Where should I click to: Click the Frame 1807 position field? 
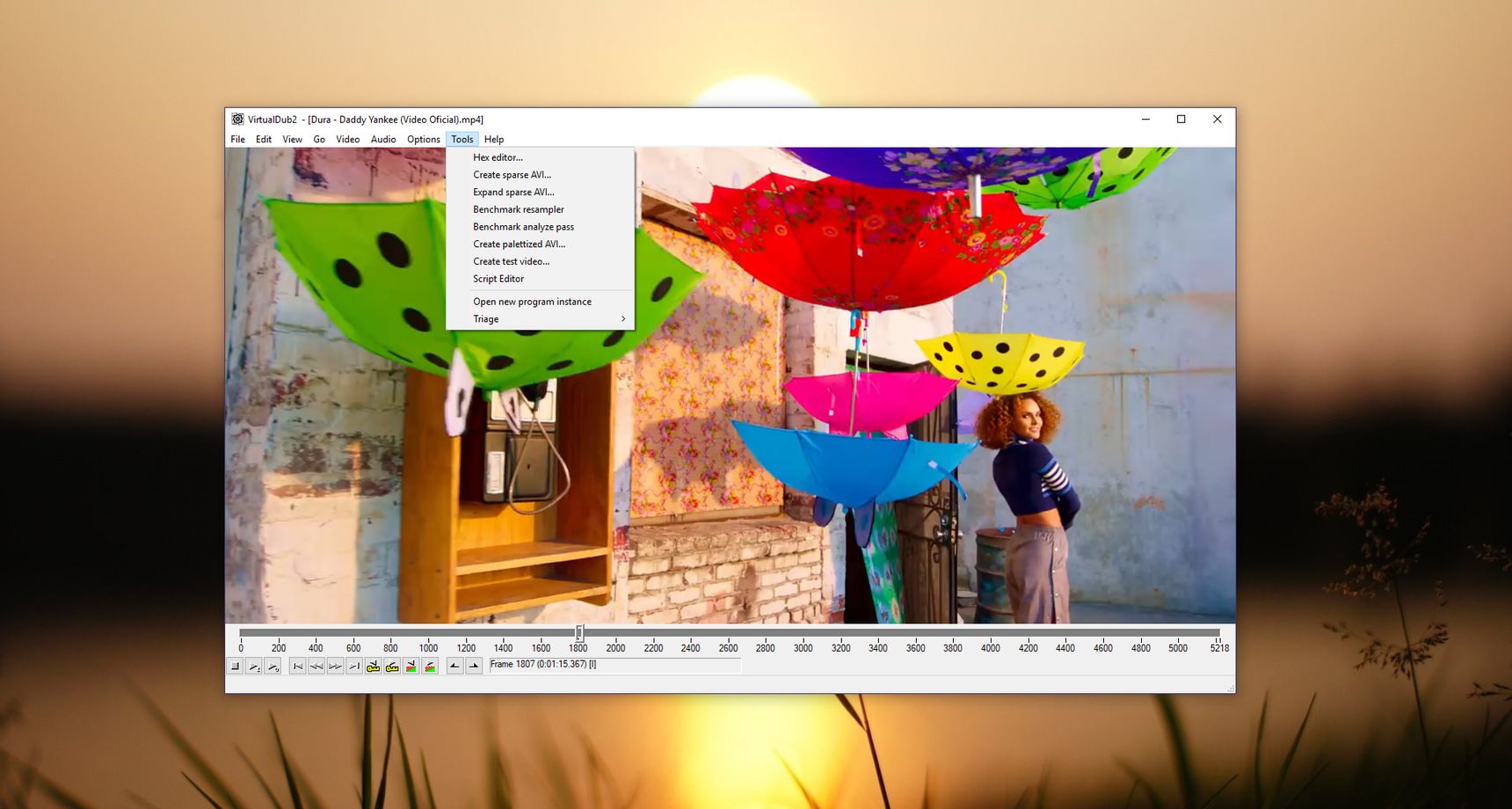(x=614, y=665)
